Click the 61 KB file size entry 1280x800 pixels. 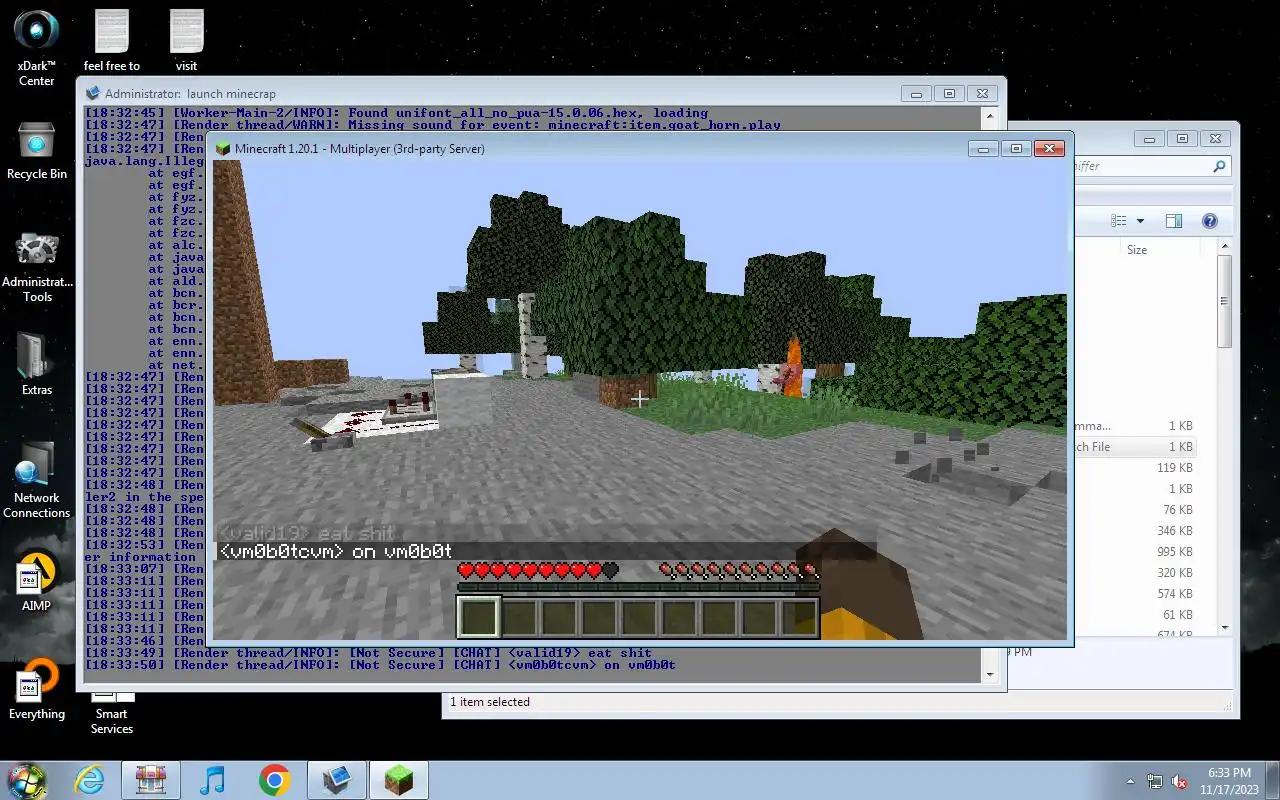(1178, 615)
